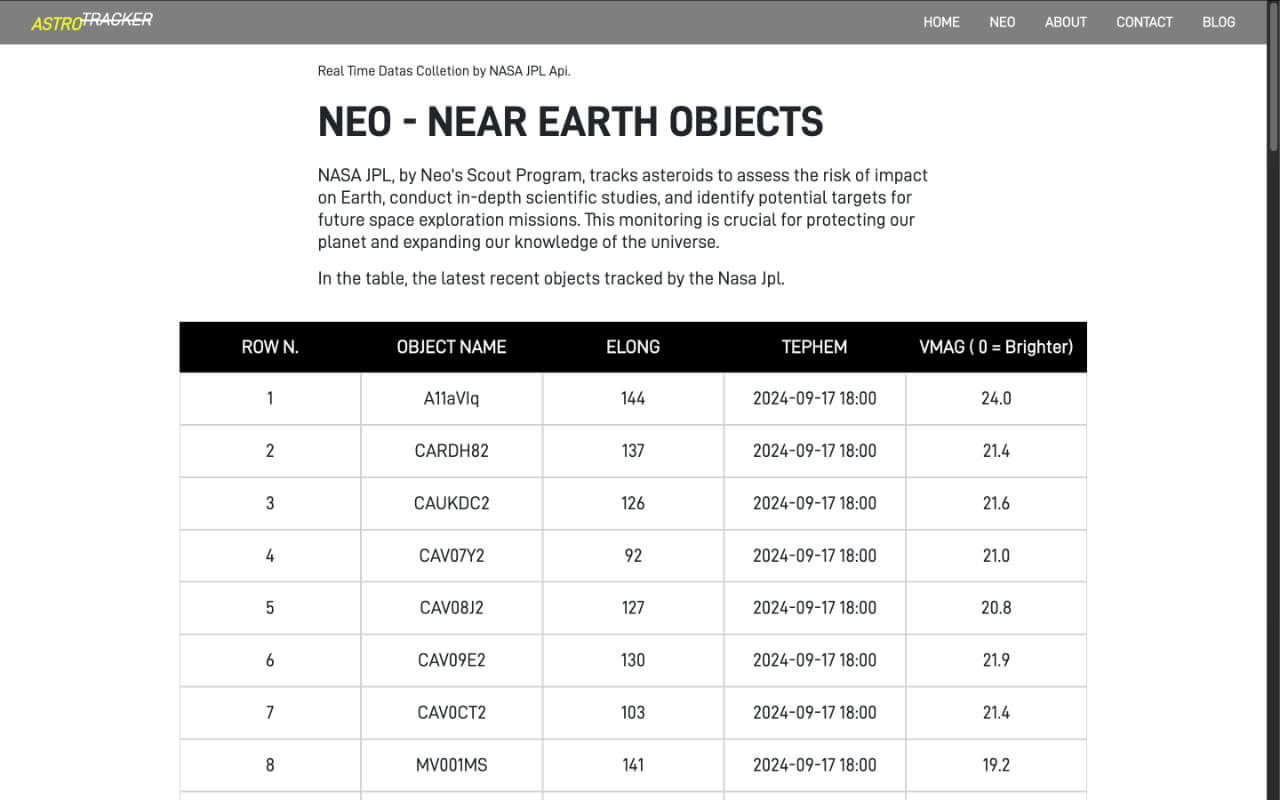The width and height of the screenshot is (1280, 800).
Task: Click the ROW N. column header
Action: (x=269, y=347)
